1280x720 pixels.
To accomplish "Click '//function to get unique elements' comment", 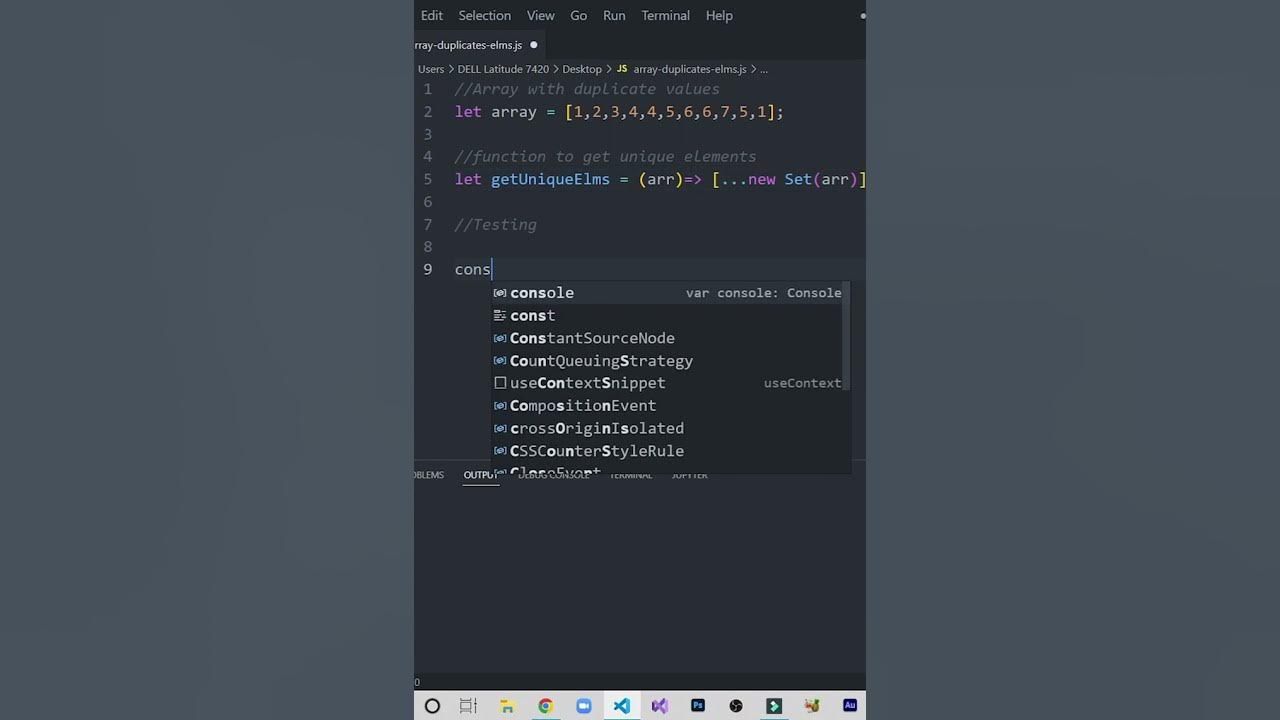I will pyautogui.click(x=605, y=157).
